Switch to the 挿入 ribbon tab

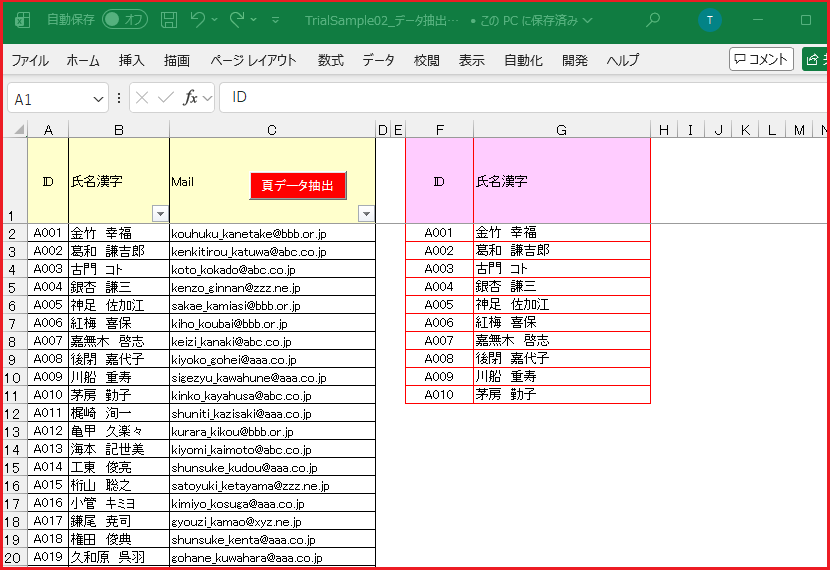coord(131,60)
